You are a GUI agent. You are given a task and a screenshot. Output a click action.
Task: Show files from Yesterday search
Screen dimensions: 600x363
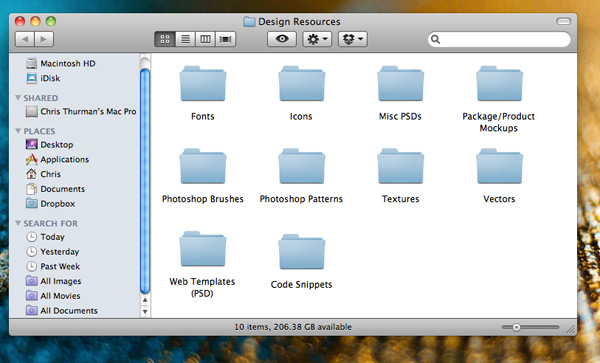(53, 252)
